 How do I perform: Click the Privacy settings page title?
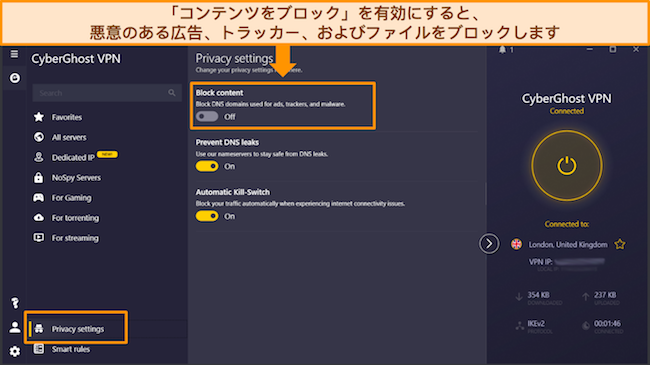[234, 58]
